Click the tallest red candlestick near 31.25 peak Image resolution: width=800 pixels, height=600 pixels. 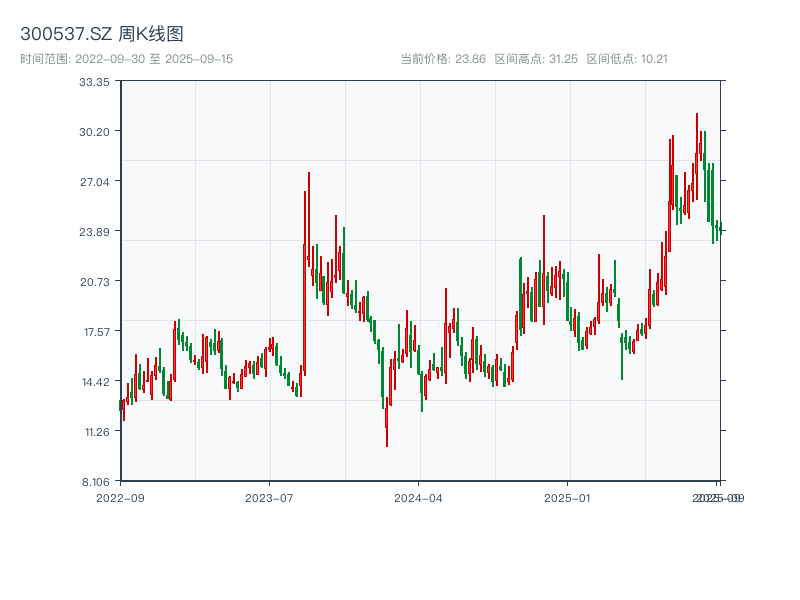(x=697, y=156)
